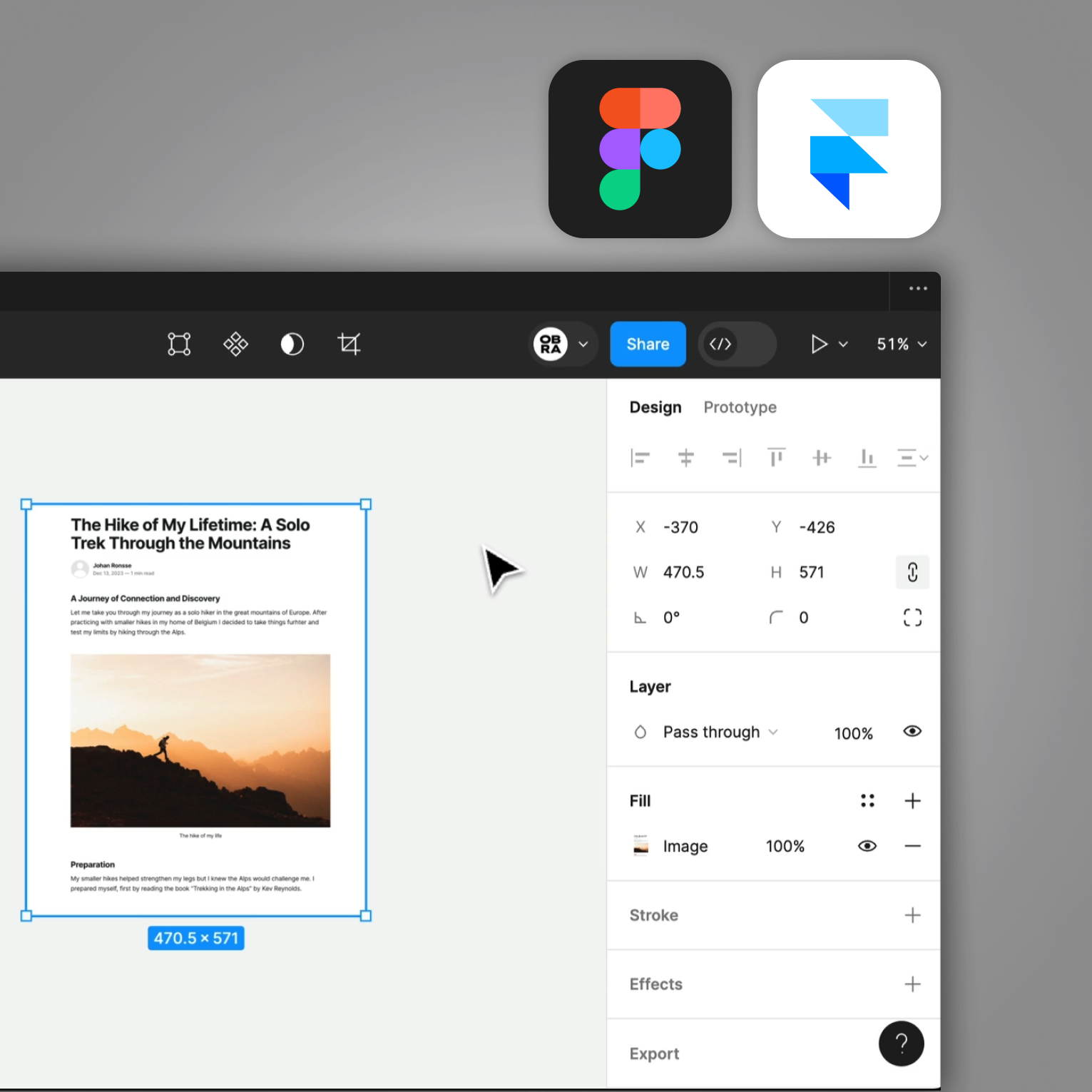
Task: Click the OBRA avatar
Action: point(551,344)
